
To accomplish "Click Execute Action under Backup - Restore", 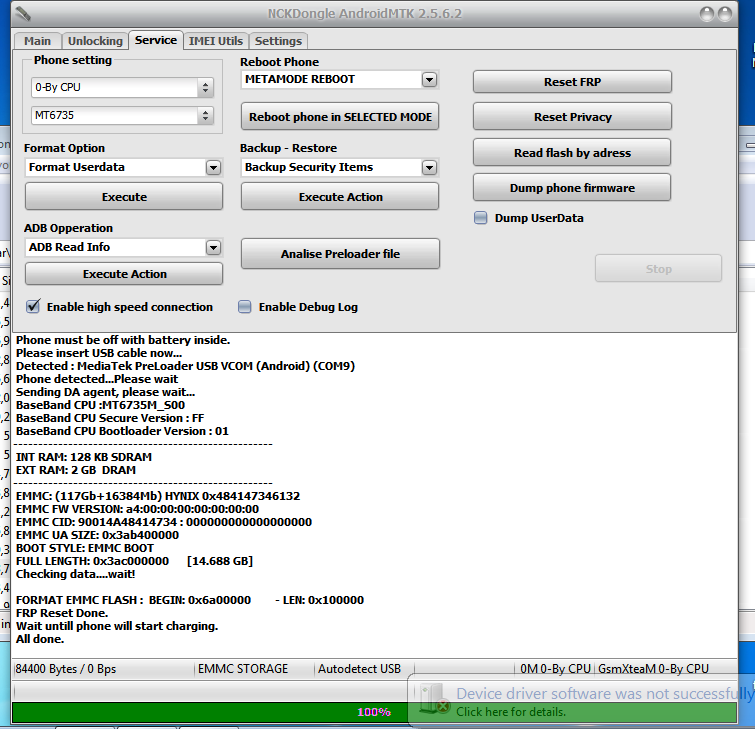I will tap(340, 196).
